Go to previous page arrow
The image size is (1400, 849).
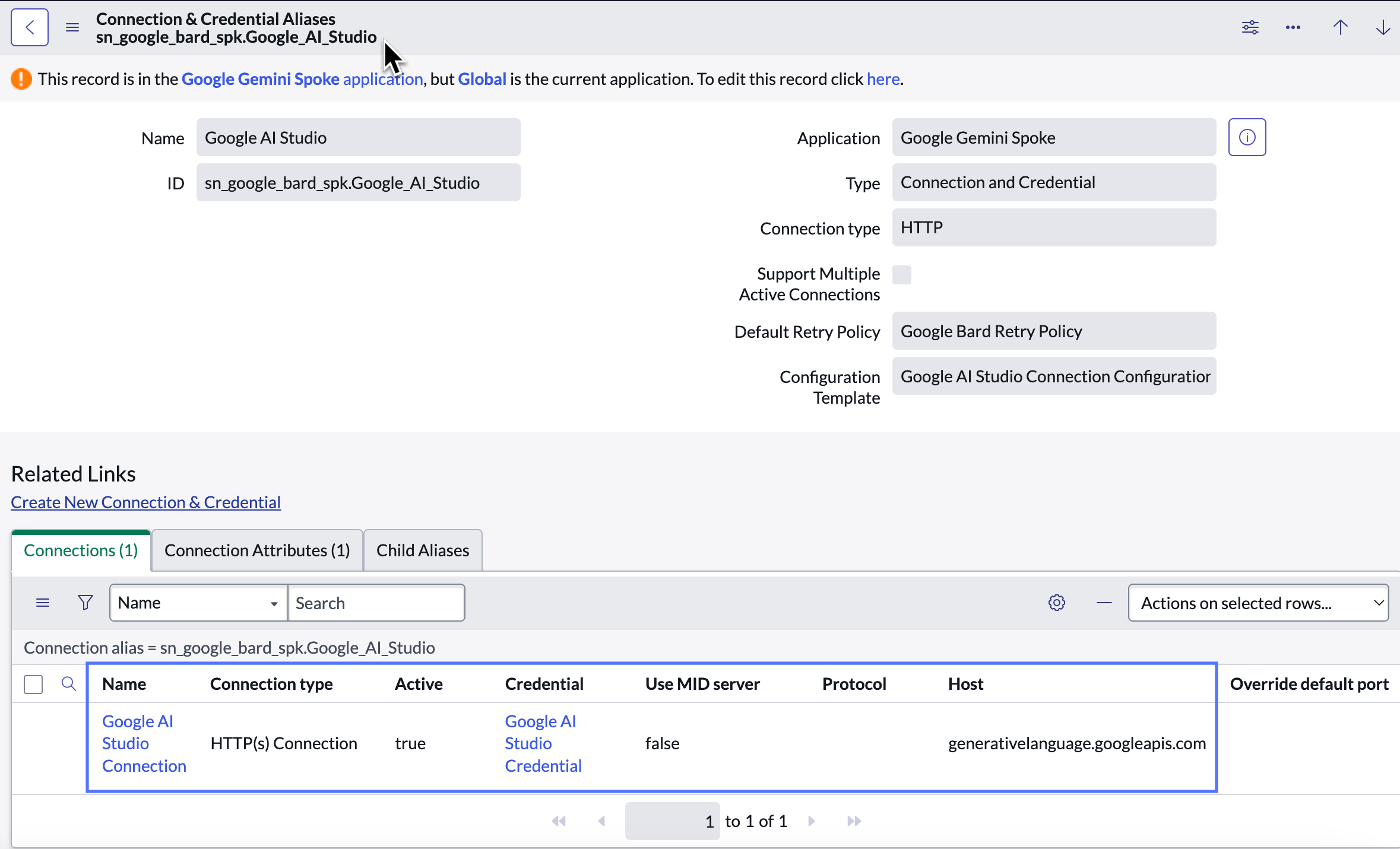click(x=601, y=821)
